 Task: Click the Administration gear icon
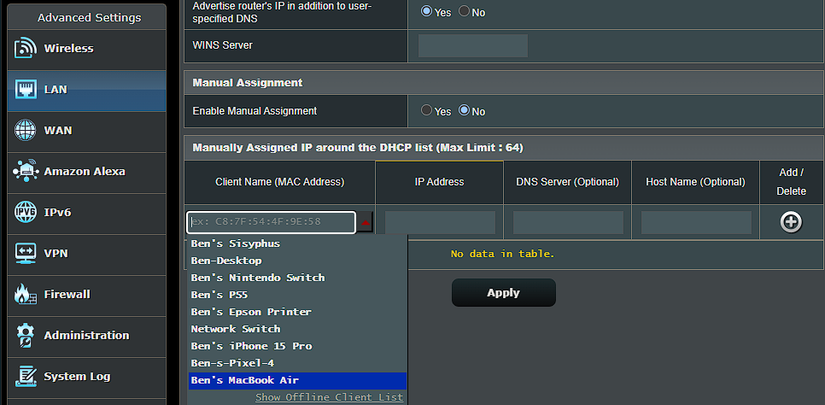(x=25, y=336)
